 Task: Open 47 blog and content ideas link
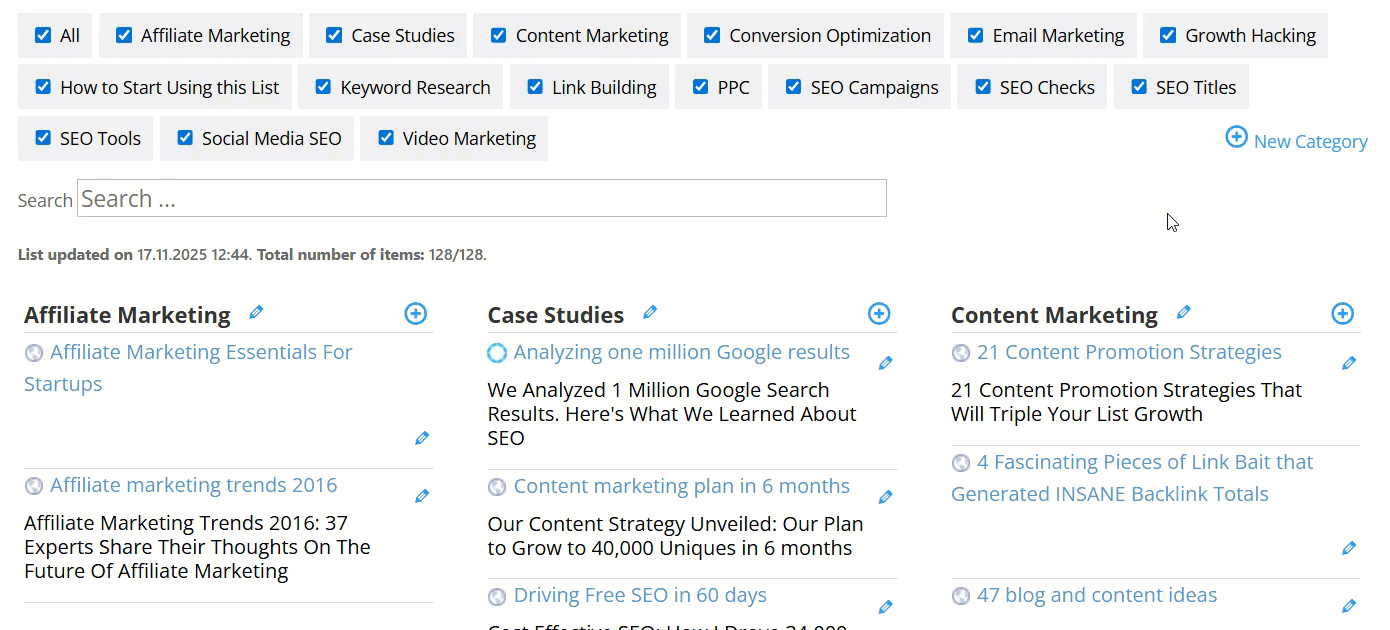[1097, 596]
